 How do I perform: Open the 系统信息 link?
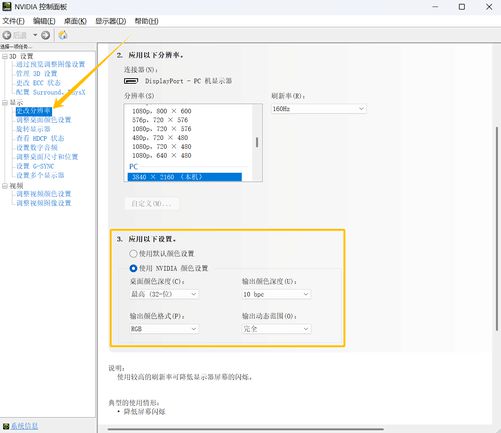24,426
